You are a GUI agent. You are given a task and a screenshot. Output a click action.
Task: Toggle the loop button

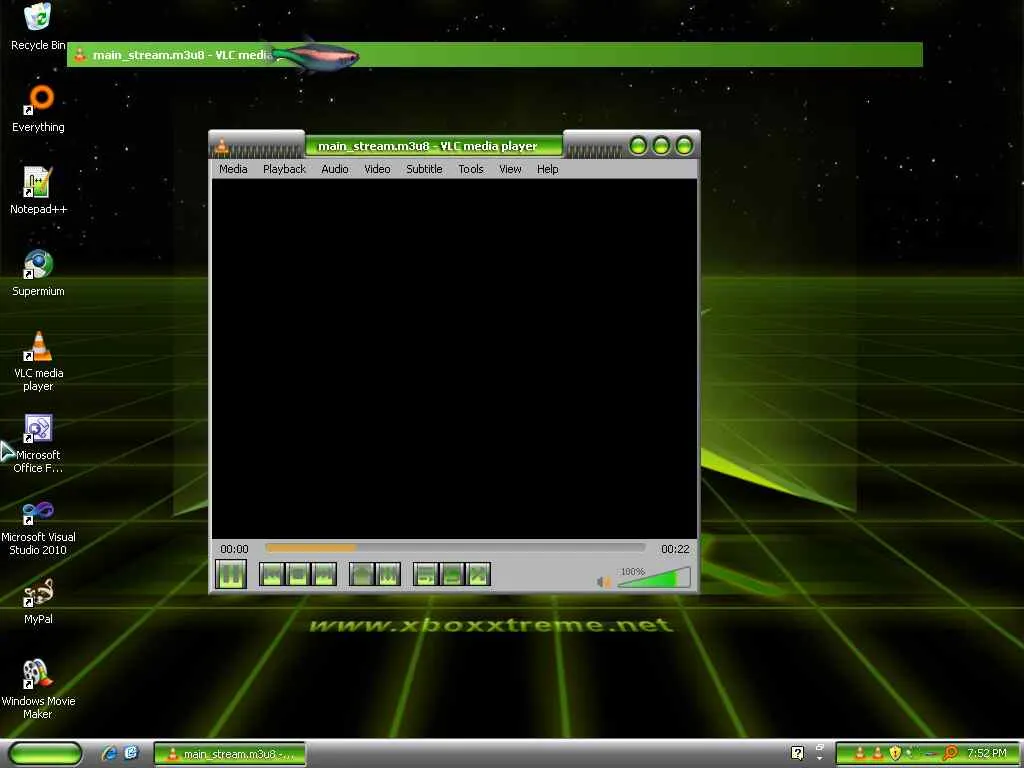point(452,575)
